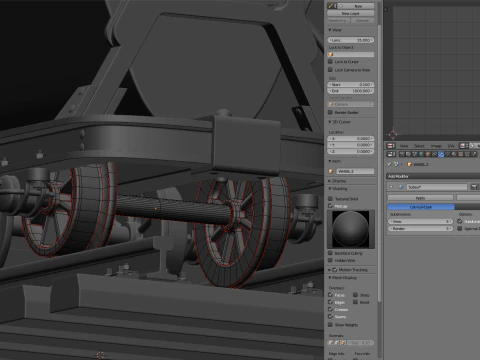Click the Subsurf modifier type icon
The width and height of the screenshot is (480, 360).
401,187
